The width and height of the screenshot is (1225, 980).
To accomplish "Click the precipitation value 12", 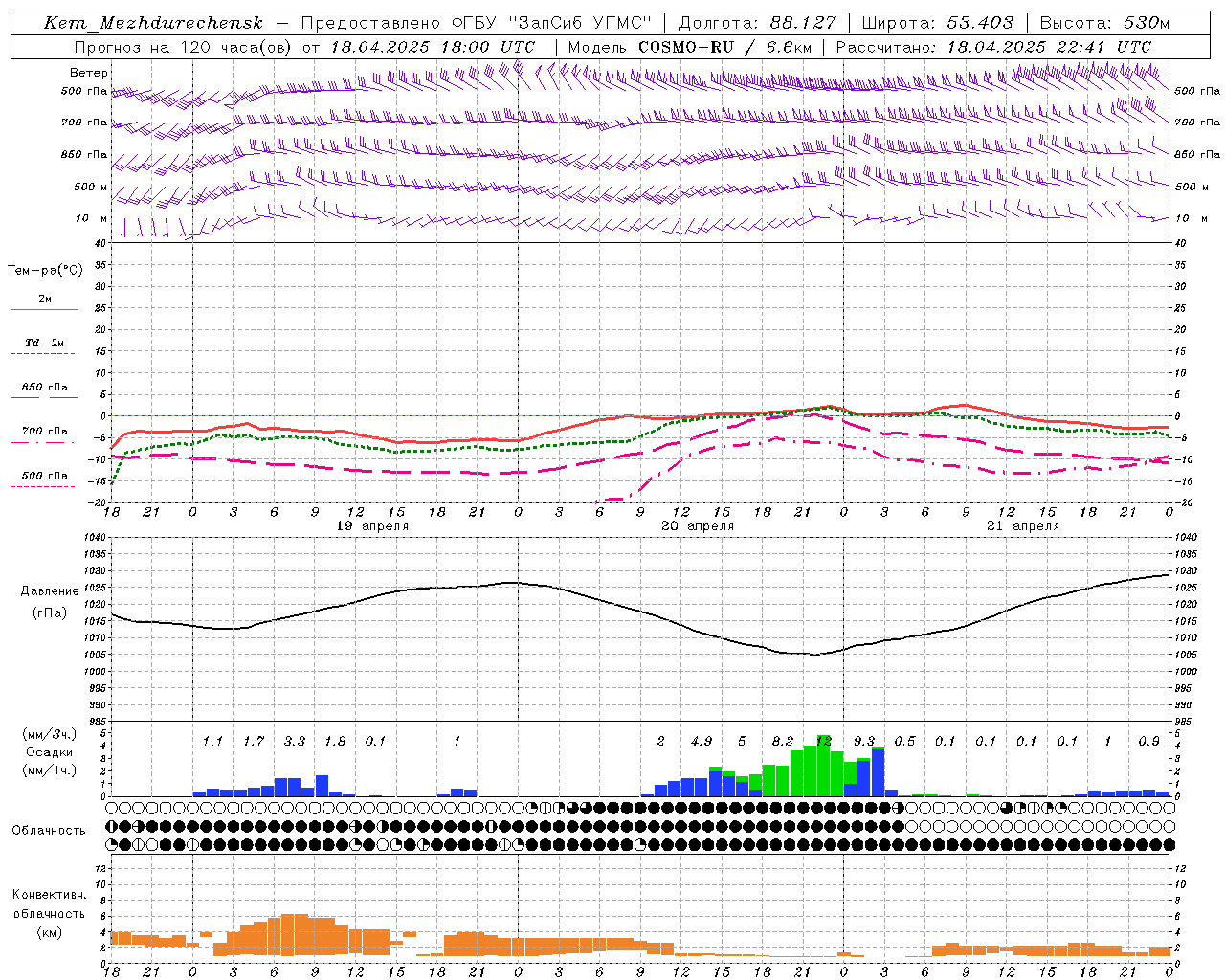I will coord(823,742).
